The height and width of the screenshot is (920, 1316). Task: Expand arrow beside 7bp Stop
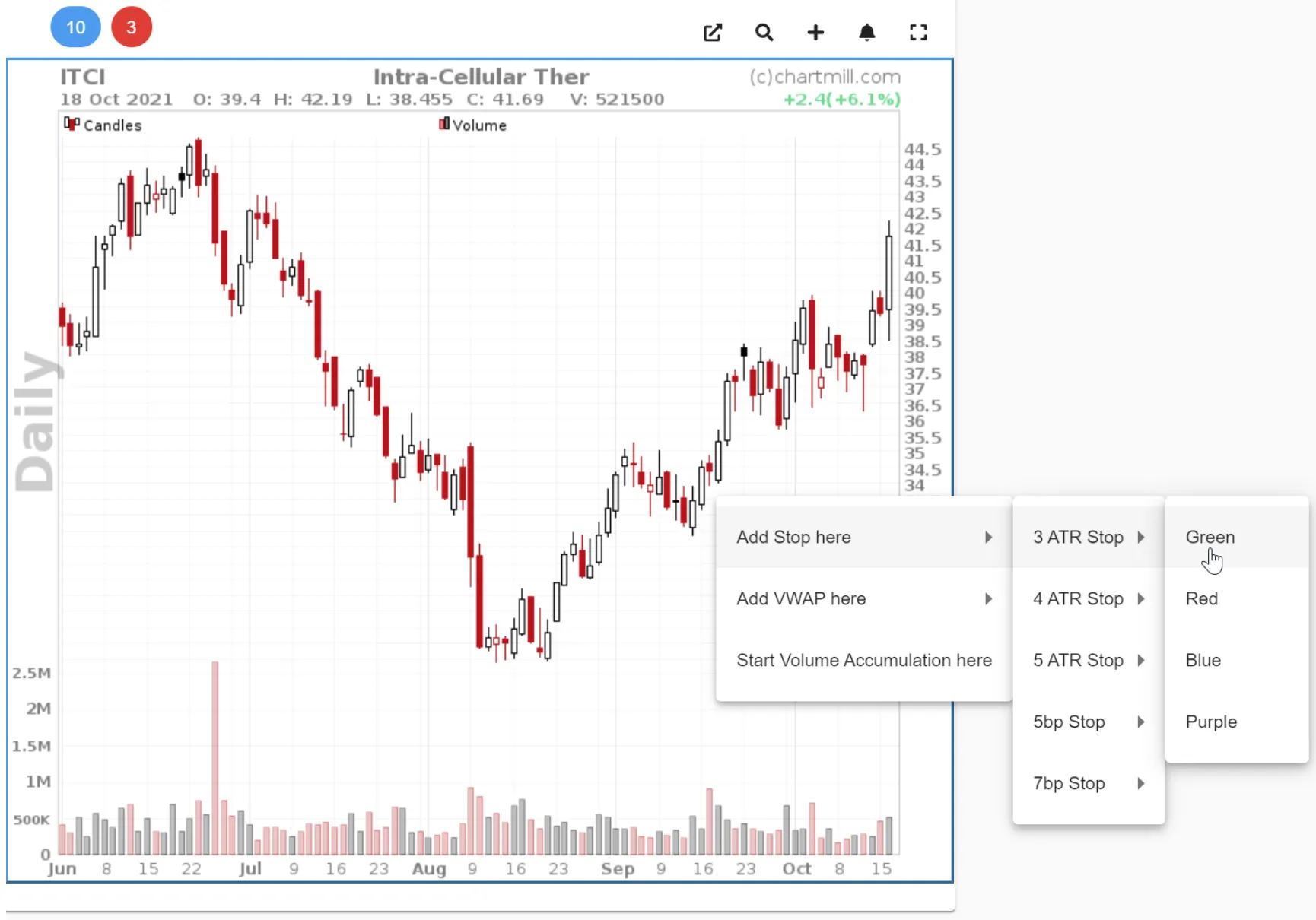[1141, 783]
